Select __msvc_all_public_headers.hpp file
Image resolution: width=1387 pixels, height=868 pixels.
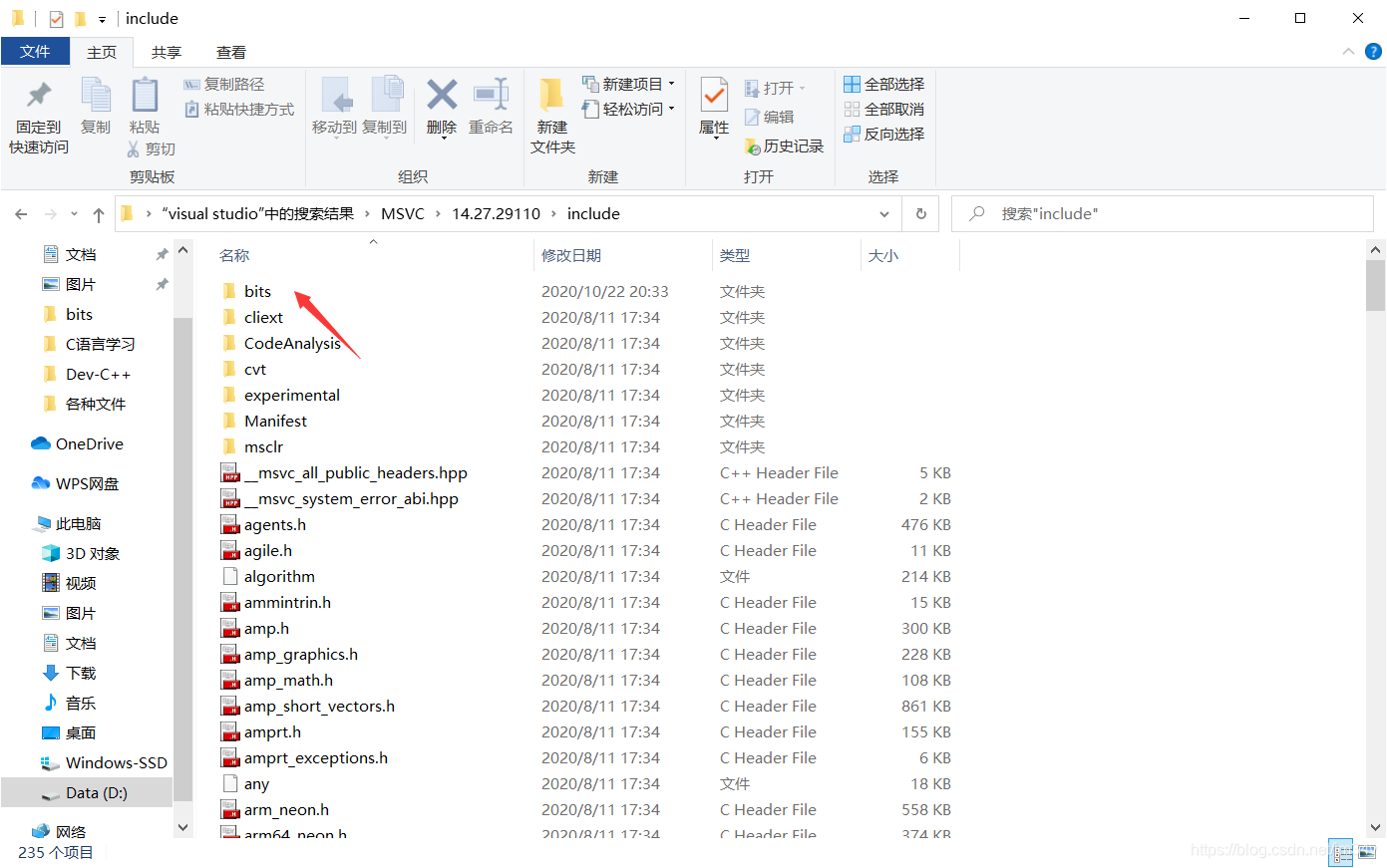(356, 473)
